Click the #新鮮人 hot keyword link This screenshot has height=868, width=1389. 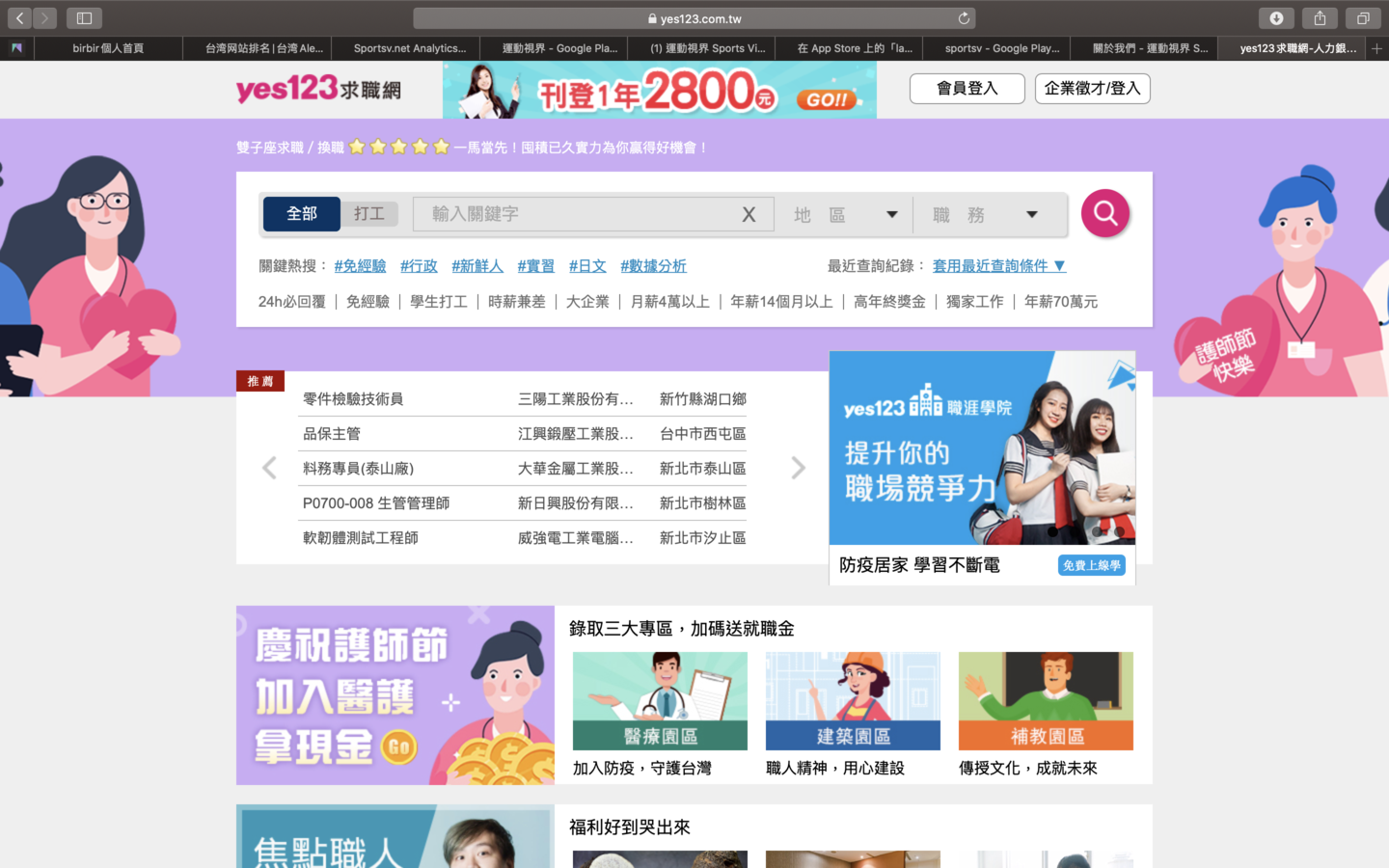pyautogui.click(x=477, y=266)
